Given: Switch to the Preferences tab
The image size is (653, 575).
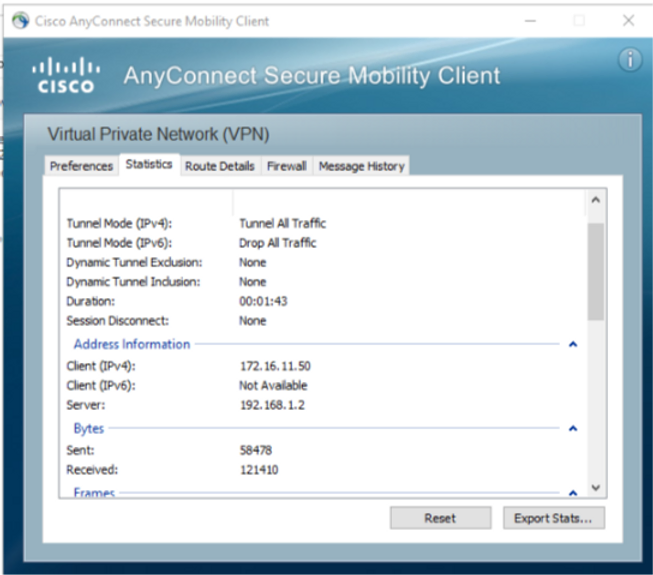Looking at the screenshot, I should coord(81,166).
